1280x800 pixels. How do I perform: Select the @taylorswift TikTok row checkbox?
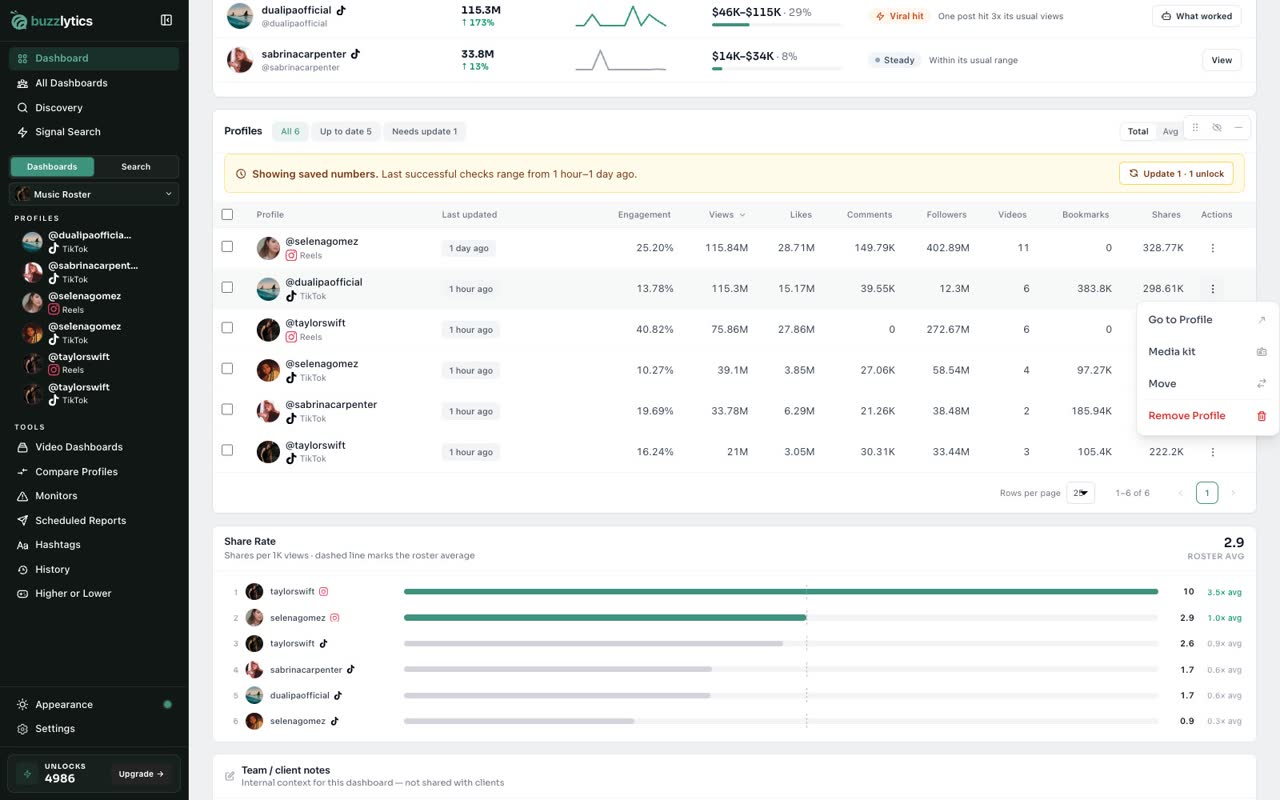coord(227,450)
